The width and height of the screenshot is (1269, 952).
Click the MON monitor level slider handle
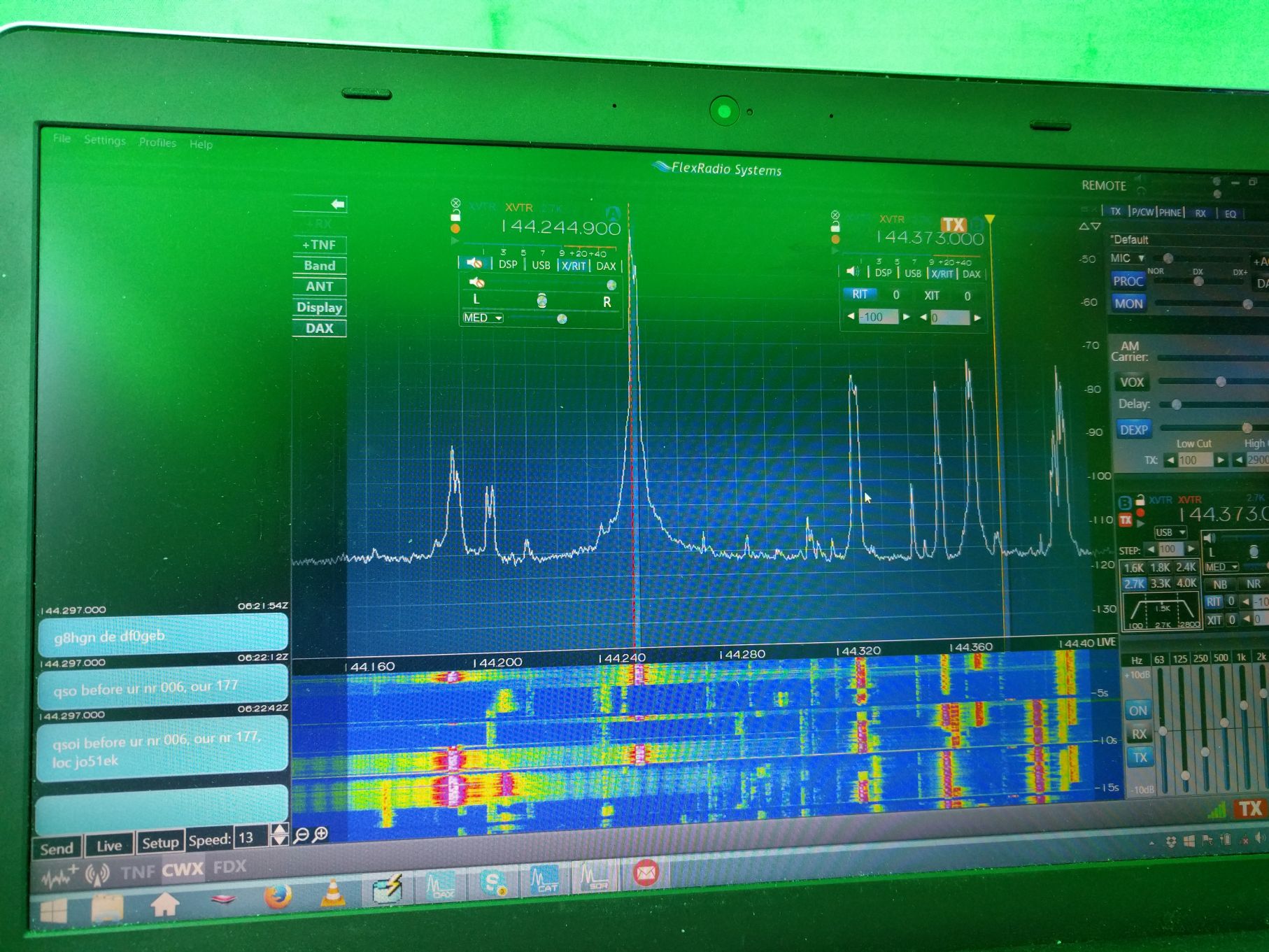1247,304
